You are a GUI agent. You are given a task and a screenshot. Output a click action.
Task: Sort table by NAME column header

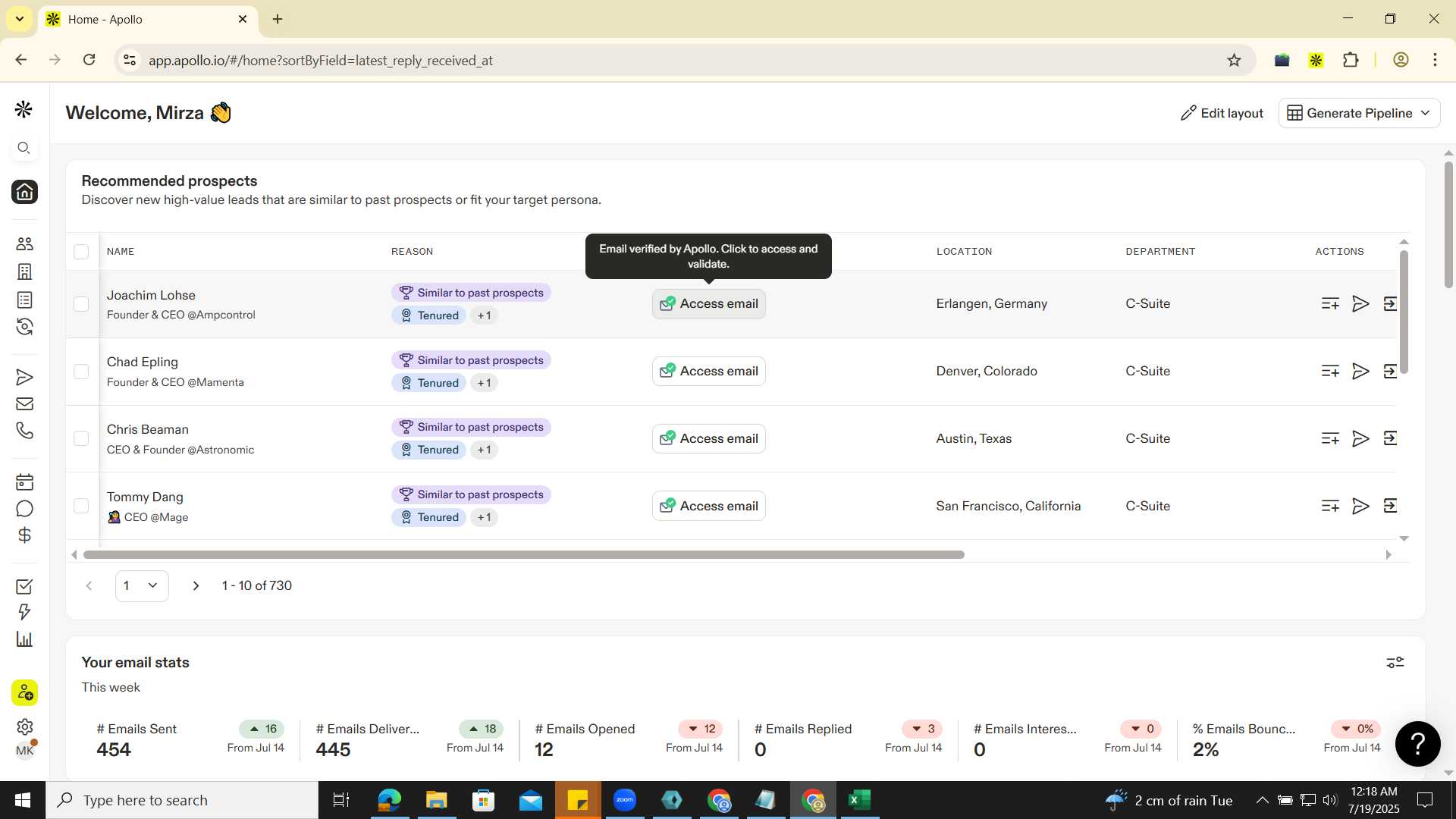point(121,251)
